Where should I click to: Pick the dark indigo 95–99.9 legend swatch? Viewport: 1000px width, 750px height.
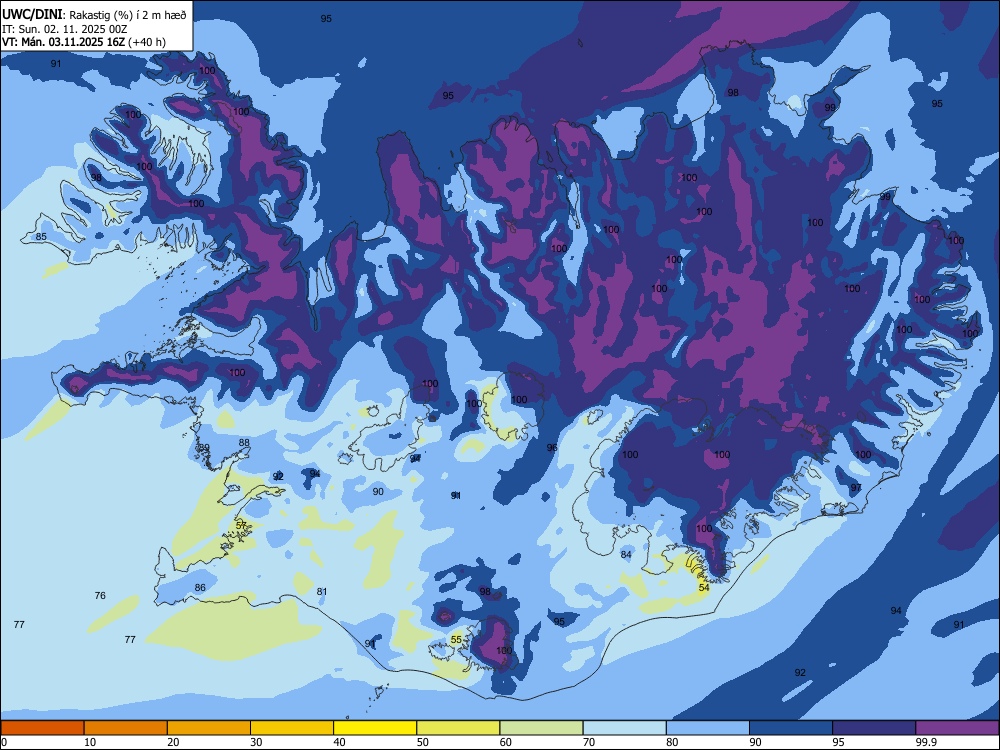tap(874, 728)
